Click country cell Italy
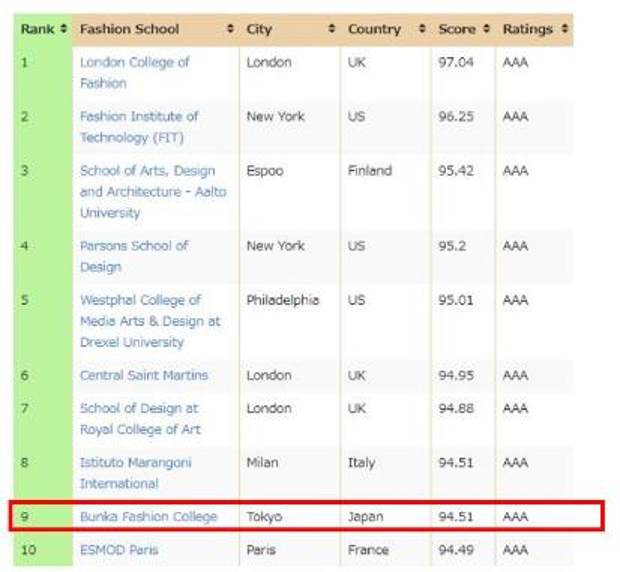Image resolution: width=620 pixels, height=572 pixels. [361, 463]
